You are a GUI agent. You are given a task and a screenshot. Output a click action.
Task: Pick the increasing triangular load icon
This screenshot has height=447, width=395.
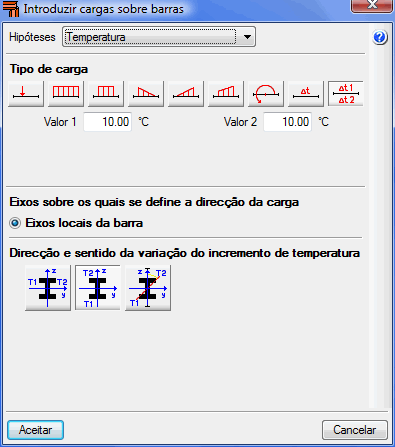tap(186, 94)
